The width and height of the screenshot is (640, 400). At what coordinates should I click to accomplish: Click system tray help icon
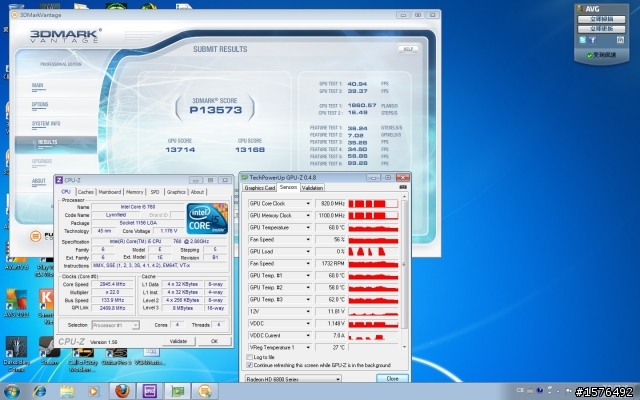[540, 390]
